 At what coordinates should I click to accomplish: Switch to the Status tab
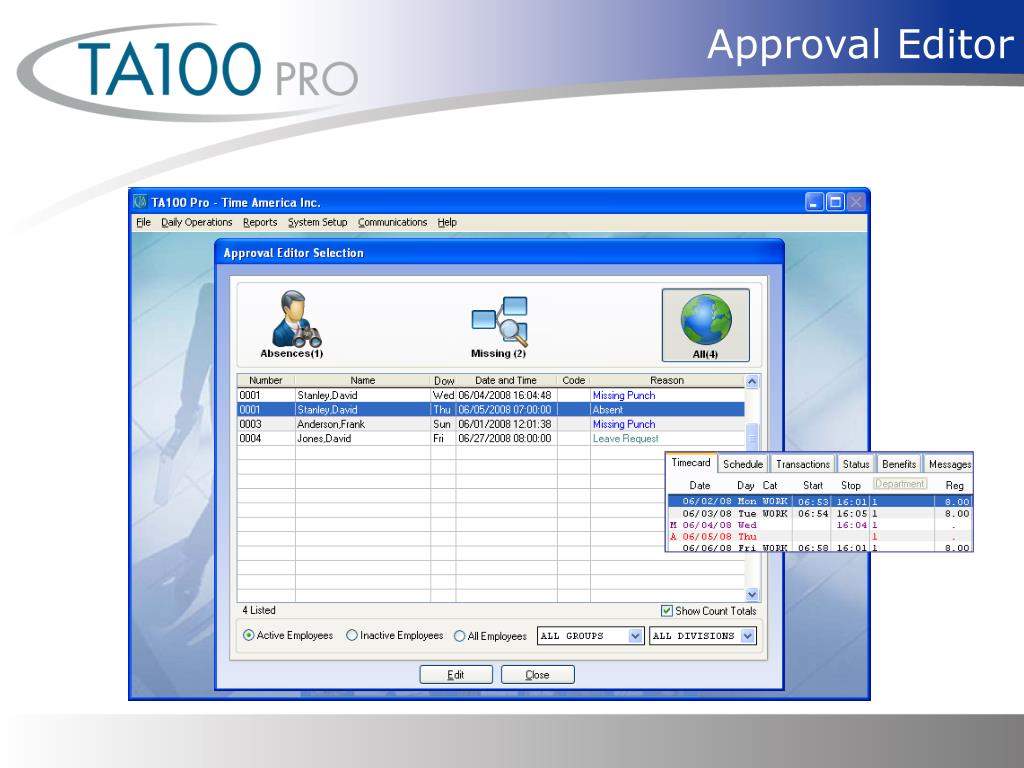(856, 464)
